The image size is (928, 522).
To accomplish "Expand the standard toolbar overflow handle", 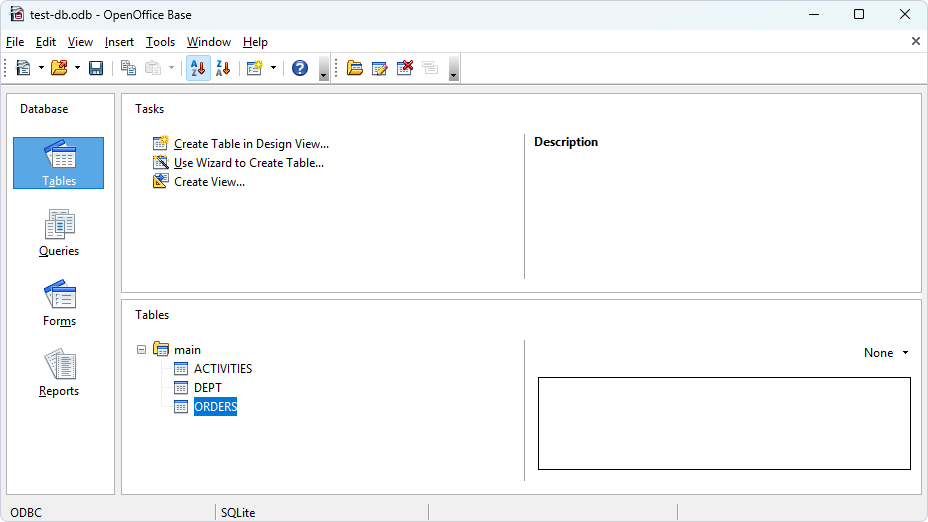I will click(x=323, y=68).
